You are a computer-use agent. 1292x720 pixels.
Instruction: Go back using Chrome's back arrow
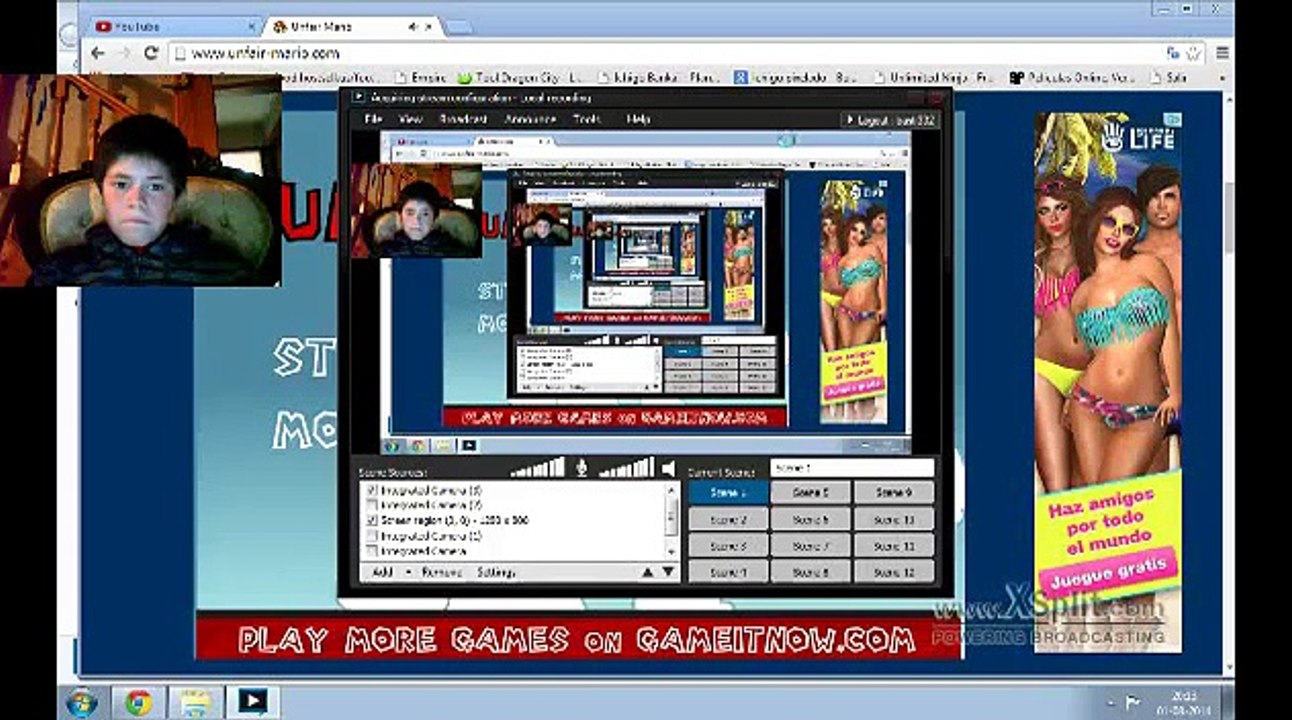[x=98, y=54]
